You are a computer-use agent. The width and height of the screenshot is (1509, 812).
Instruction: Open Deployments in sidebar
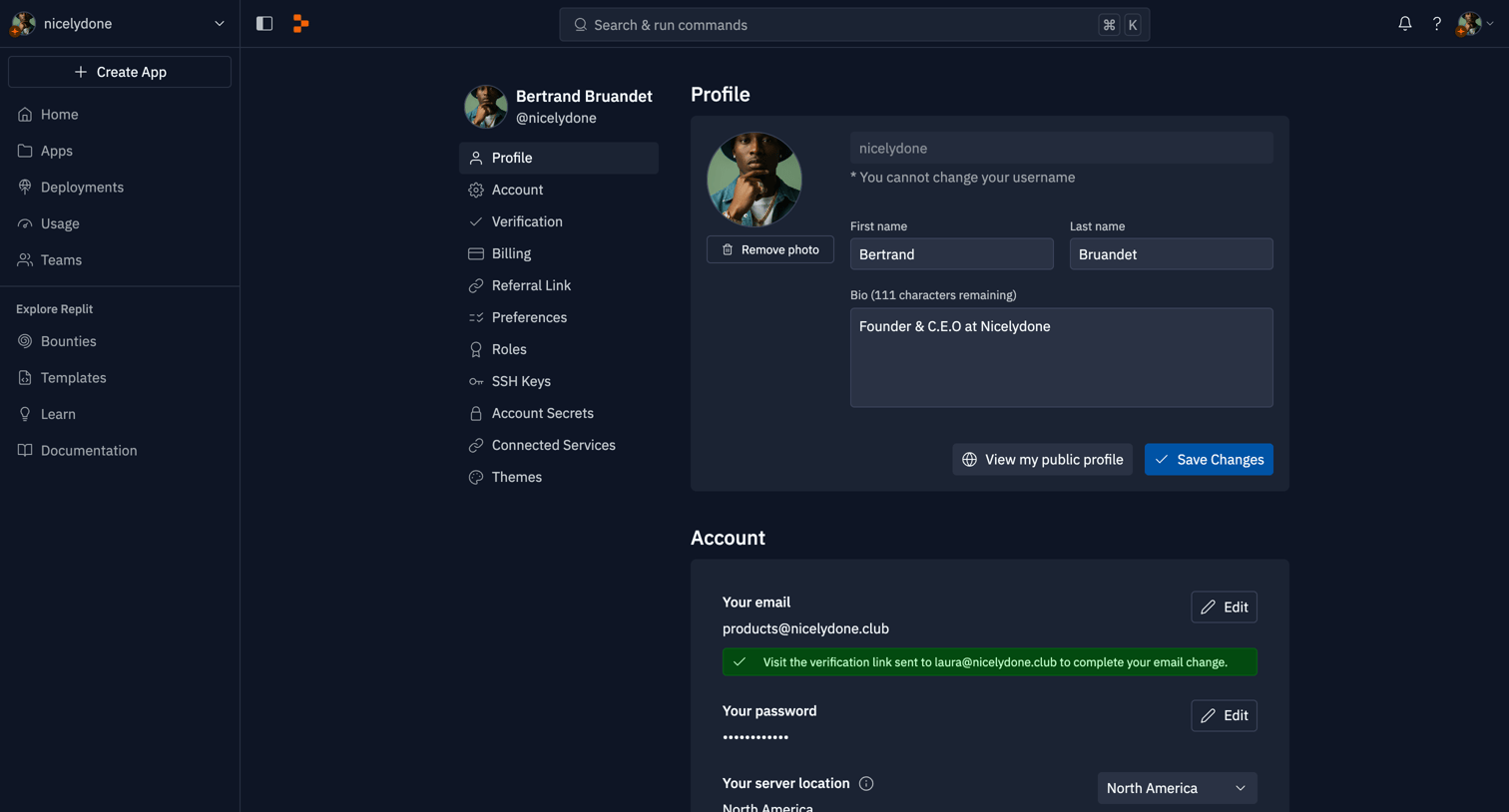120,188
